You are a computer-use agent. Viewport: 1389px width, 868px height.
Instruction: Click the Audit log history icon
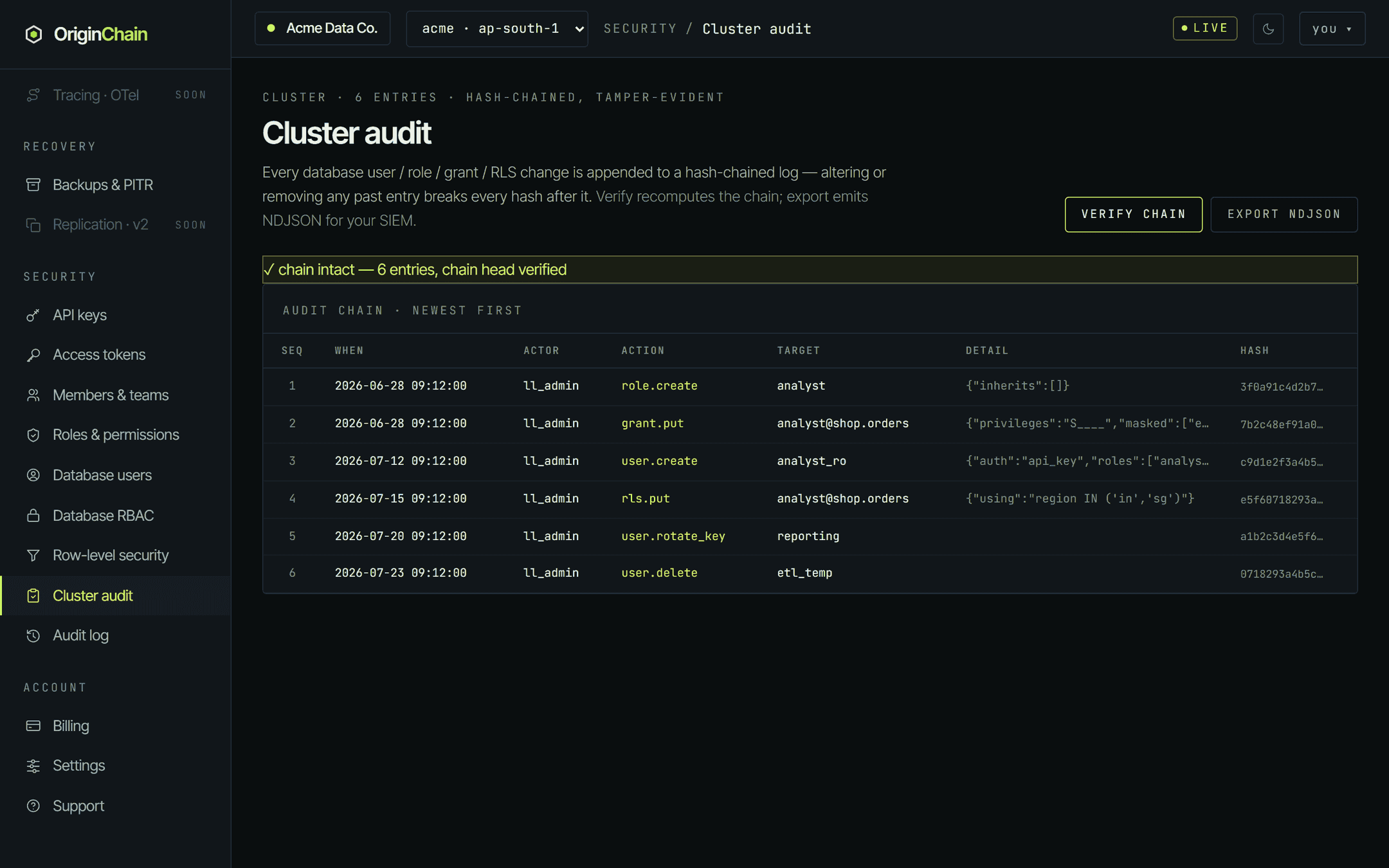tap(33, 635)
